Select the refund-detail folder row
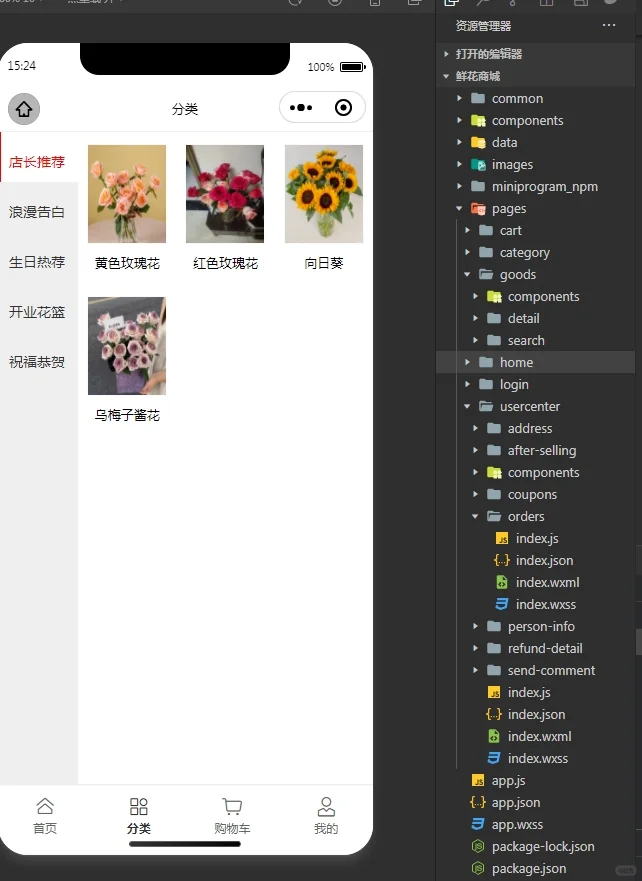 [x=536, y=648]
